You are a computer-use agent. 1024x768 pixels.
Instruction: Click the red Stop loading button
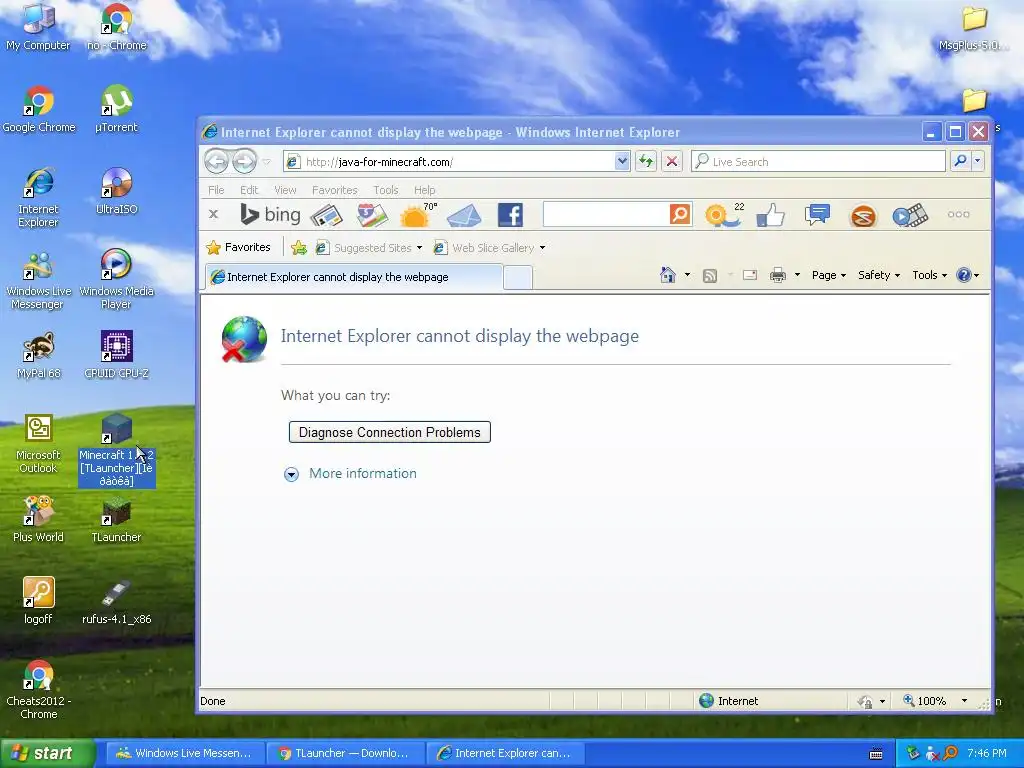coord(671,161)
